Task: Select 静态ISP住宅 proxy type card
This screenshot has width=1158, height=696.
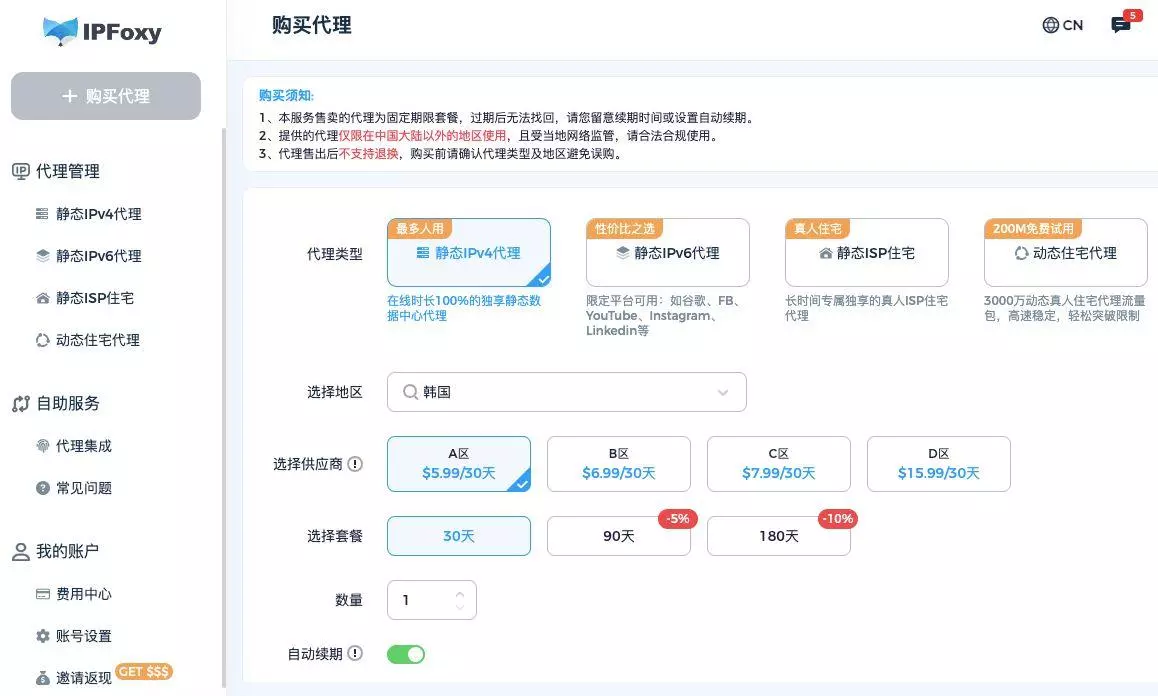Action: tap(867, 253)
